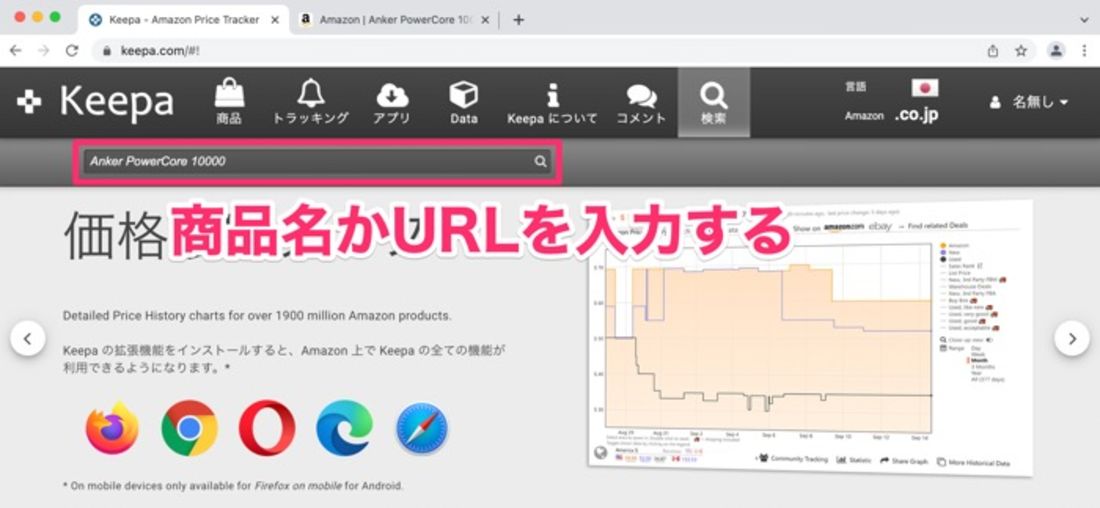Click the search field containing Anker PowerCore 10000
The width and height of the screenshot is (1100, 508).
coord(316,161)
